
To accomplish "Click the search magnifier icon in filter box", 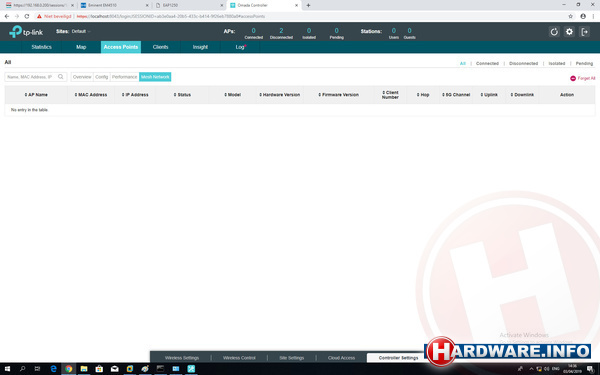I will click(x=60, y=77).
